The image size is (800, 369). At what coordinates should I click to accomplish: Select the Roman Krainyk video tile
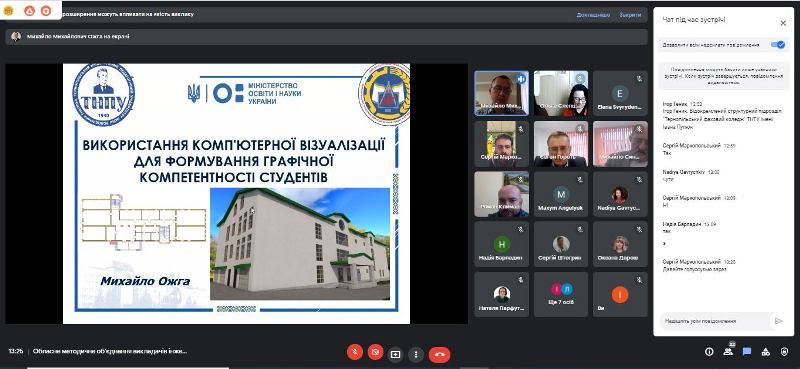click(502, 194)
